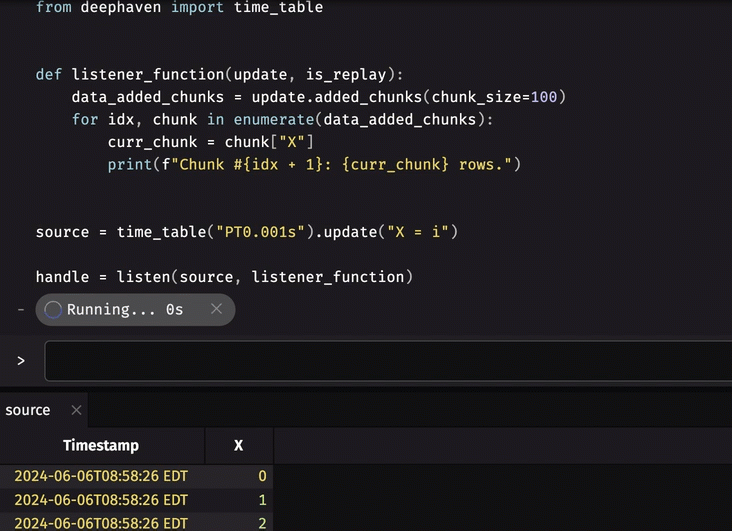
Task: Click the 'from deephaven import' code line
Action: 179,8
